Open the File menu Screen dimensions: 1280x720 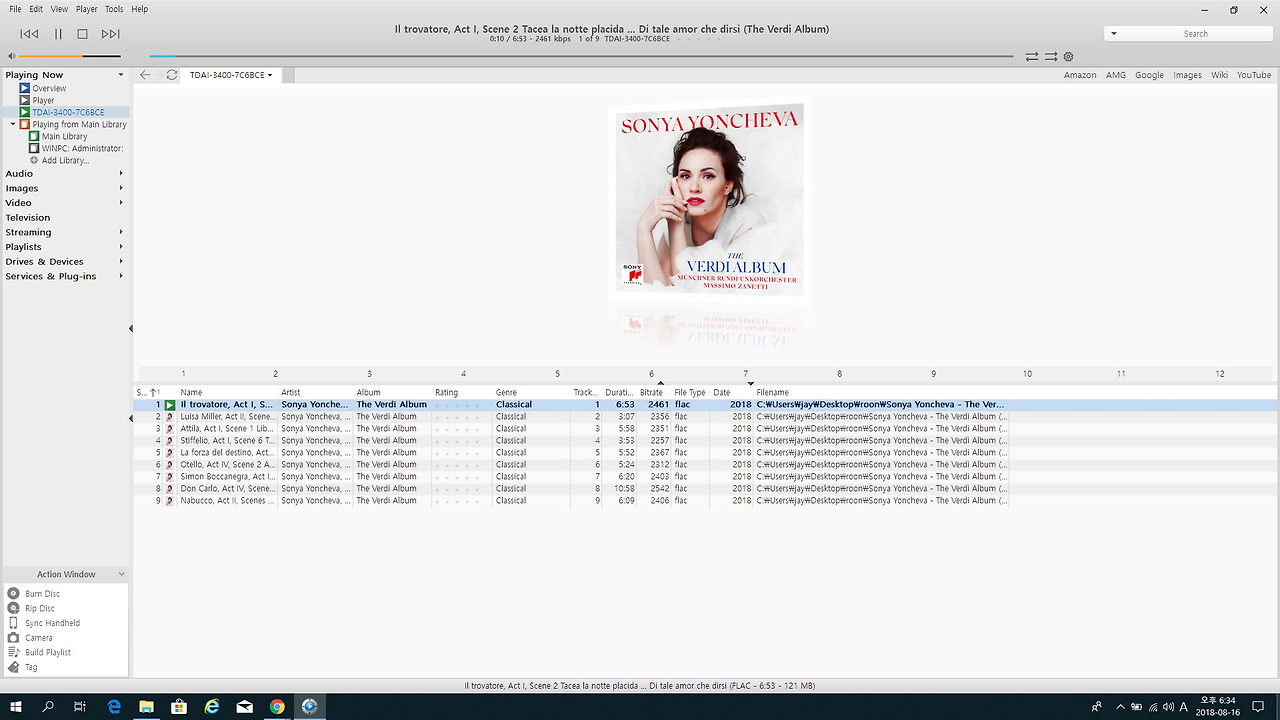pos(15,9)
